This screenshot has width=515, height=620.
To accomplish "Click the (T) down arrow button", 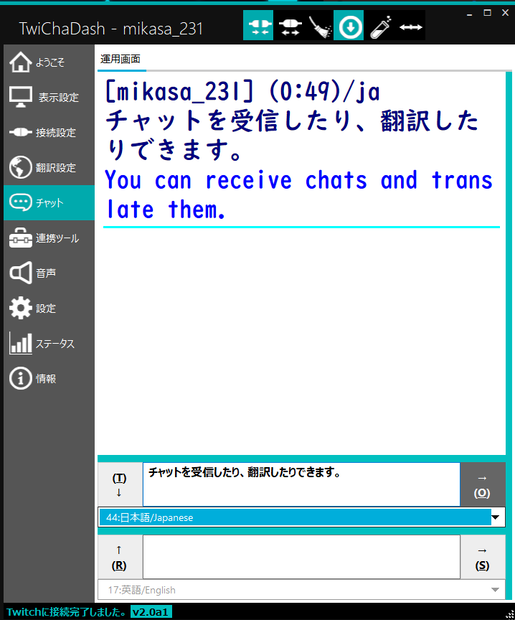I will (x=119, y=485).
